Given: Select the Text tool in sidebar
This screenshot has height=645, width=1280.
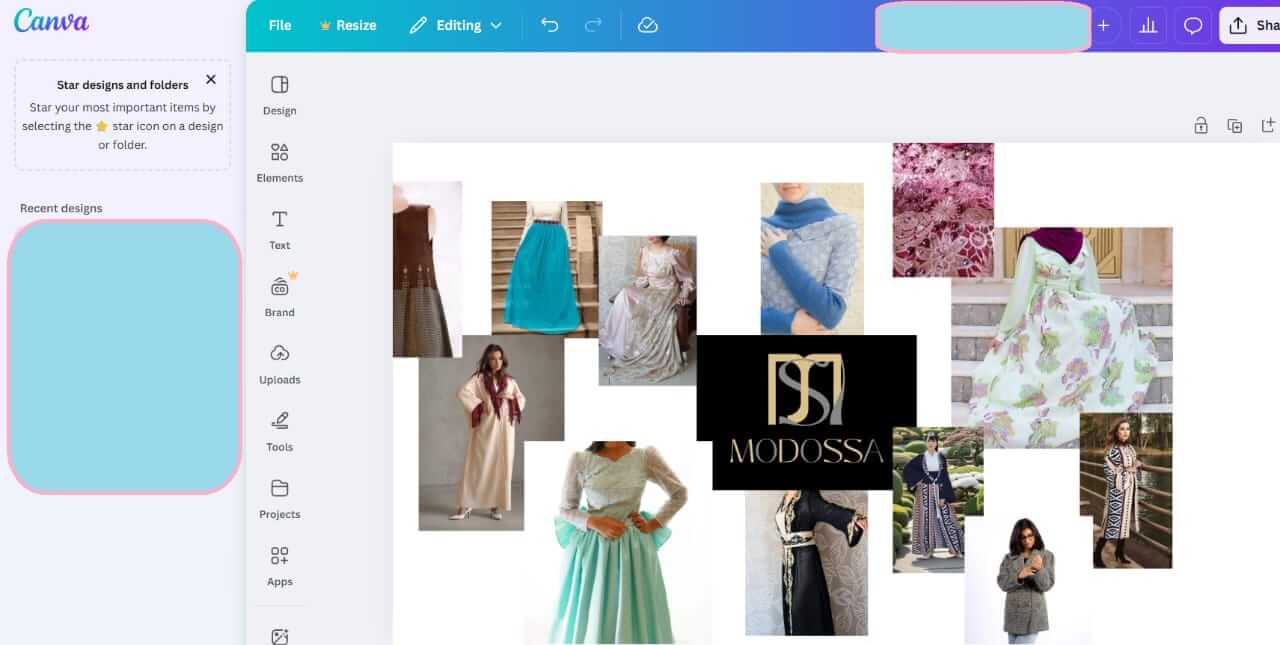Looking at the screenshot, I should tap(279, 229).
